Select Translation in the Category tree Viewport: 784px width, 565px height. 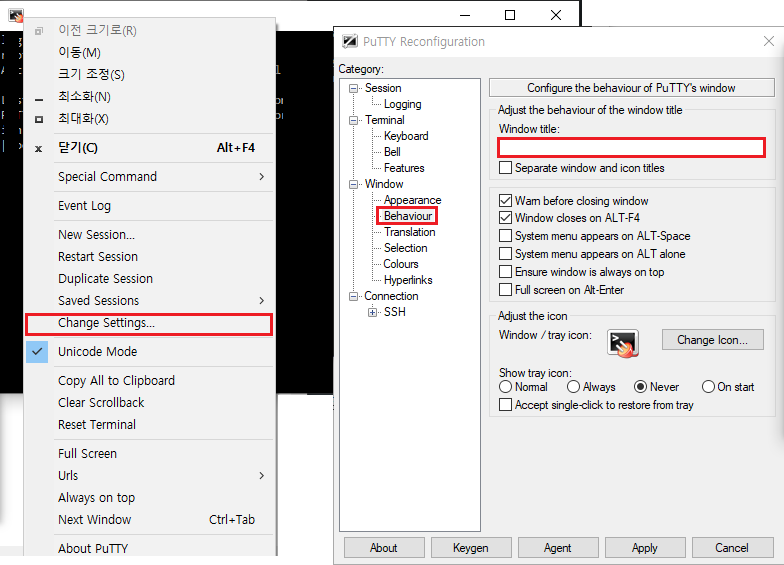click(410, 232)
